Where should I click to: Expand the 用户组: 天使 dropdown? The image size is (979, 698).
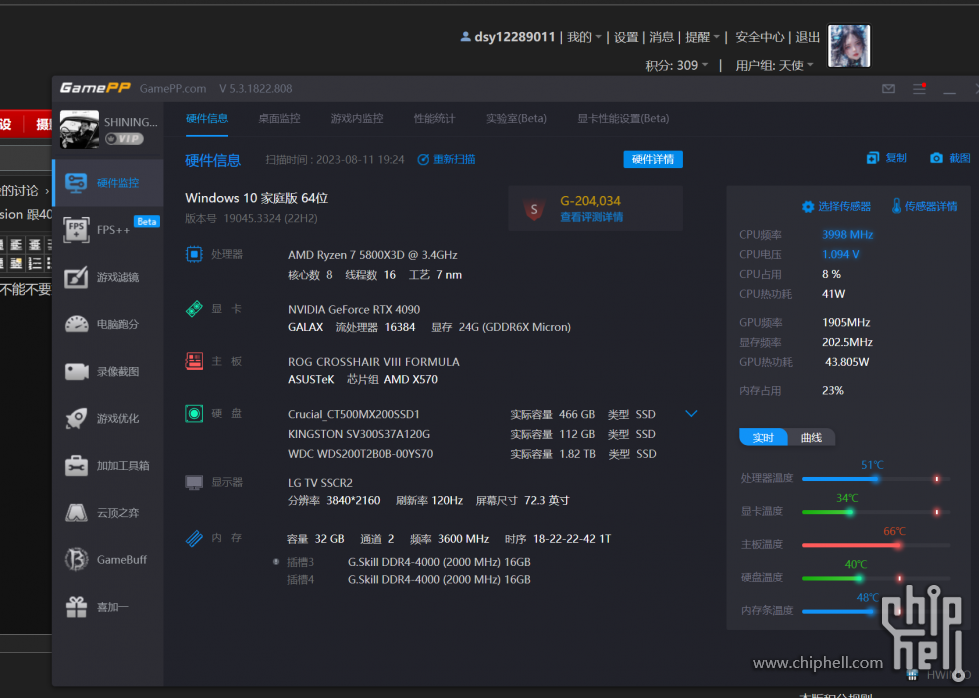pos(774,66)
